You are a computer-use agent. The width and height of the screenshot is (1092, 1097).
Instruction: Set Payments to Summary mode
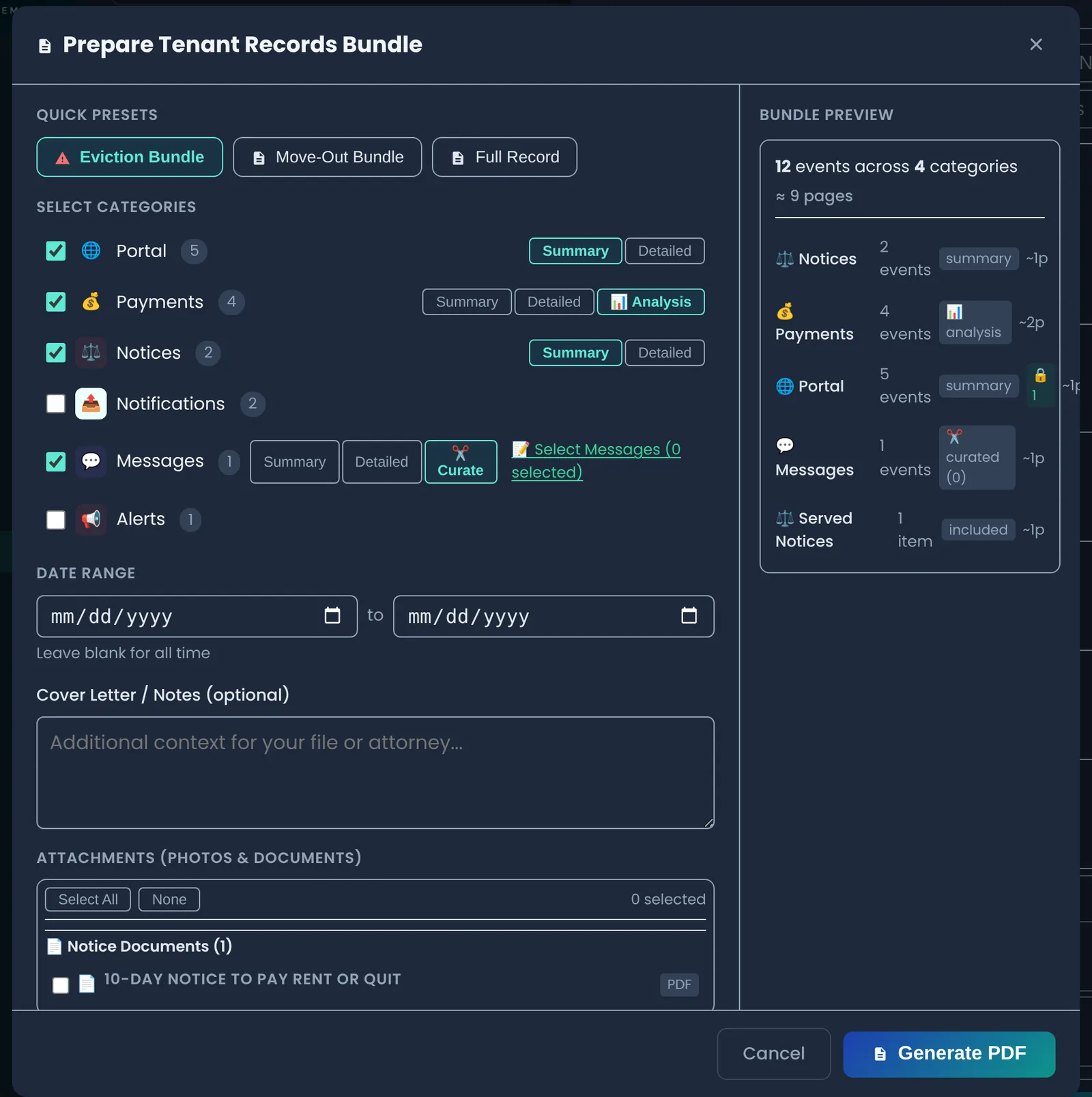(467, 302)
